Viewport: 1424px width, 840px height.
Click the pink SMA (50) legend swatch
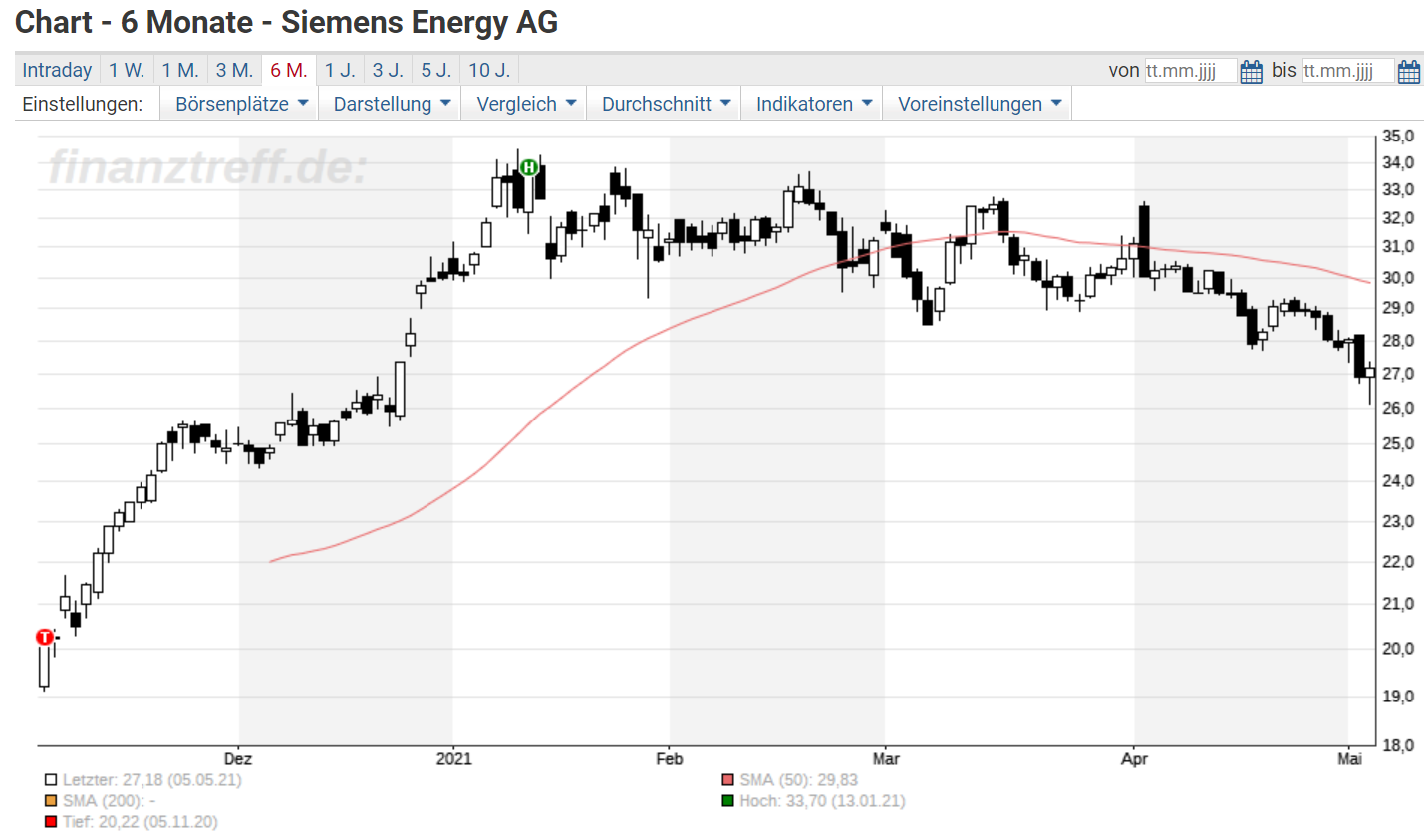(728, 780)
